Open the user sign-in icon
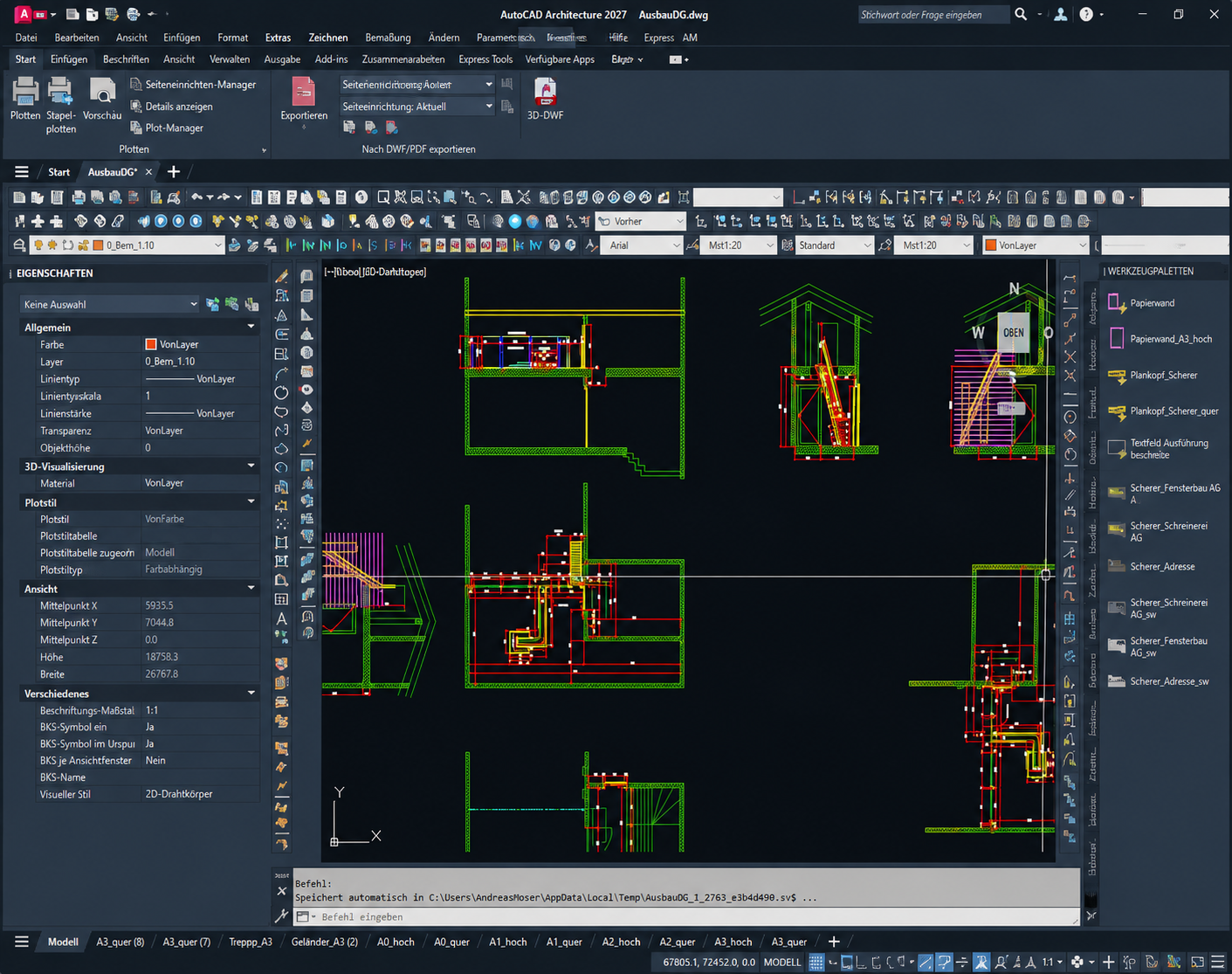The height and width of the screenshot is (974, 1232). (x=1060, y=14)
